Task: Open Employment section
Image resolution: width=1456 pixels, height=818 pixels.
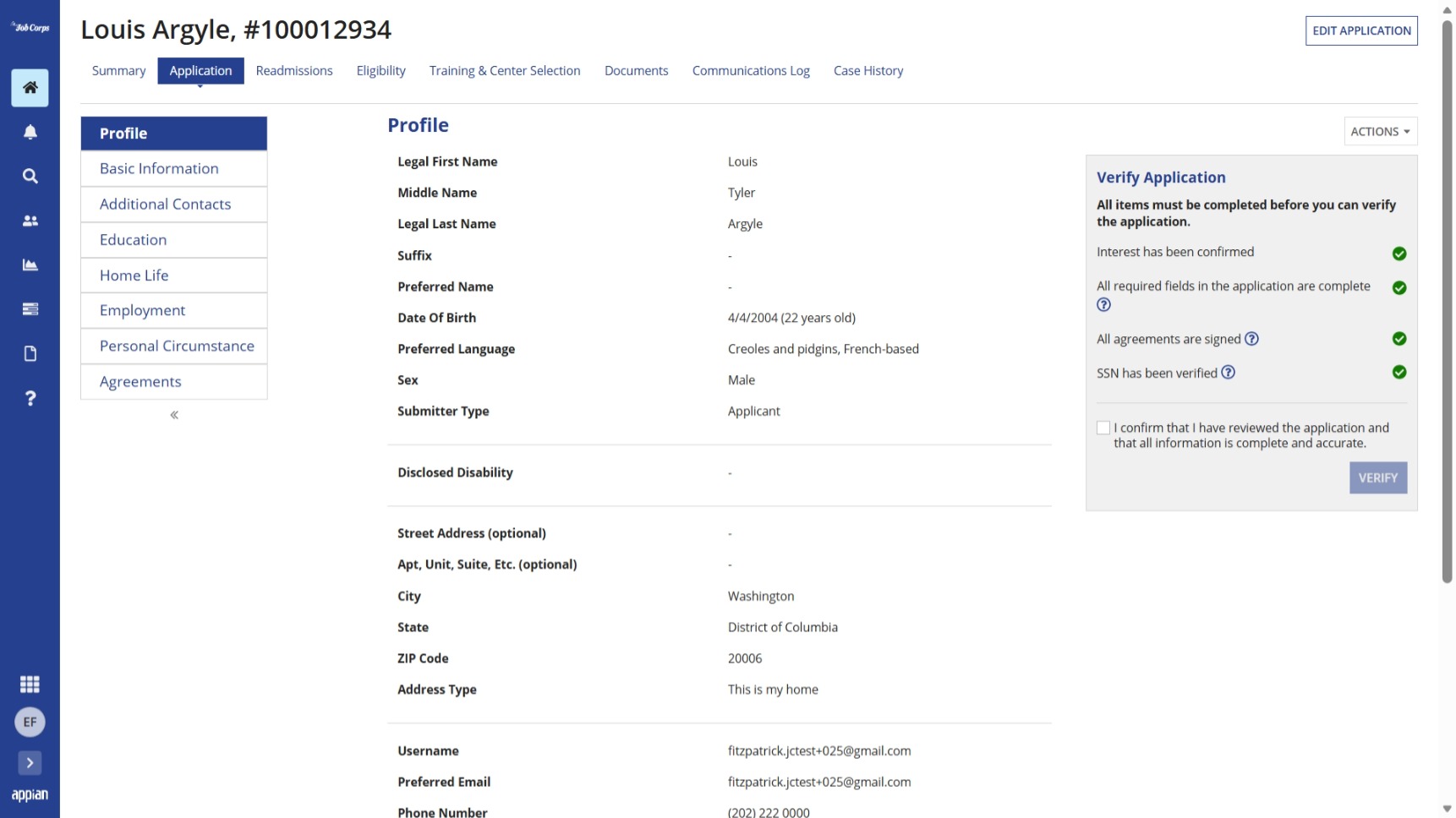Action: 174,311
